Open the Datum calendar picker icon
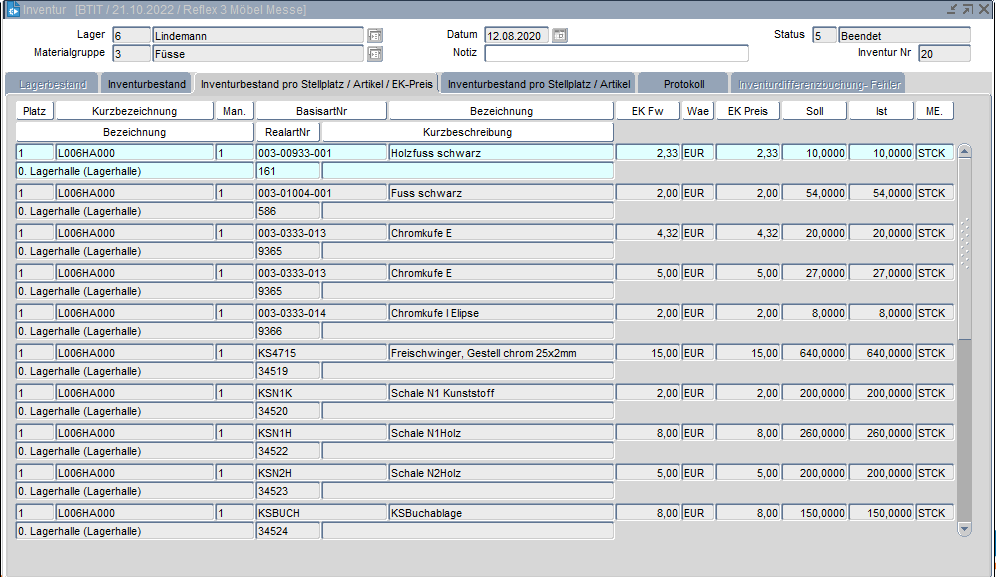The height and width of the screenshot is (577, 996). tap(560, 35)
